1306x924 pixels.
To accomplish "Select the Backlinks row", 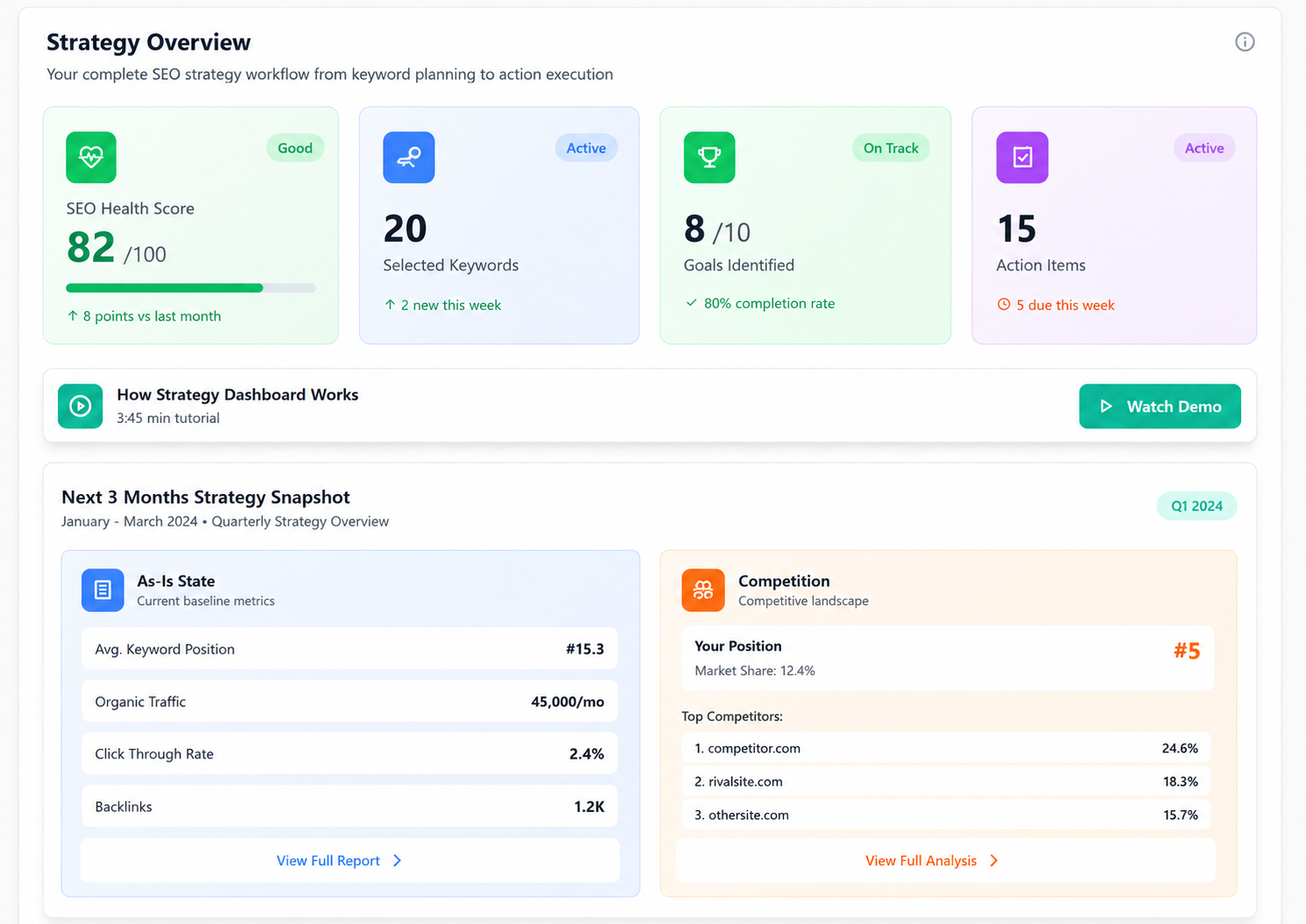I will click(x=349, y=807).
